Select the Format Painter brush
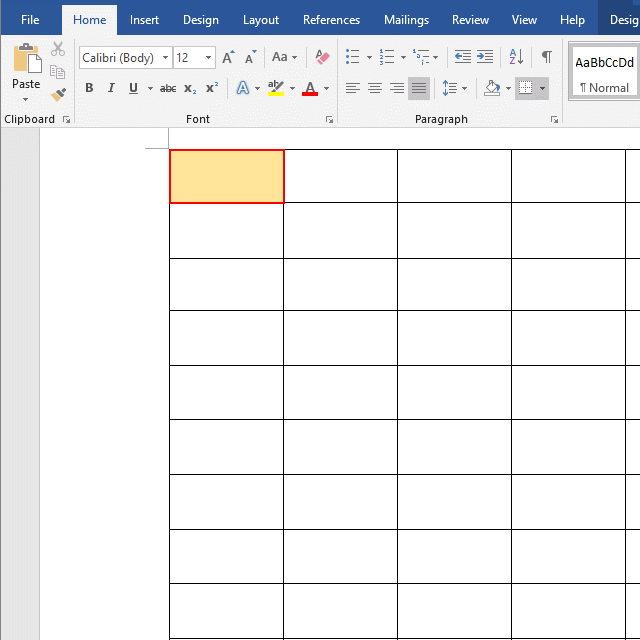The width and height of the screenshot is (640, 640). point(58,95)
